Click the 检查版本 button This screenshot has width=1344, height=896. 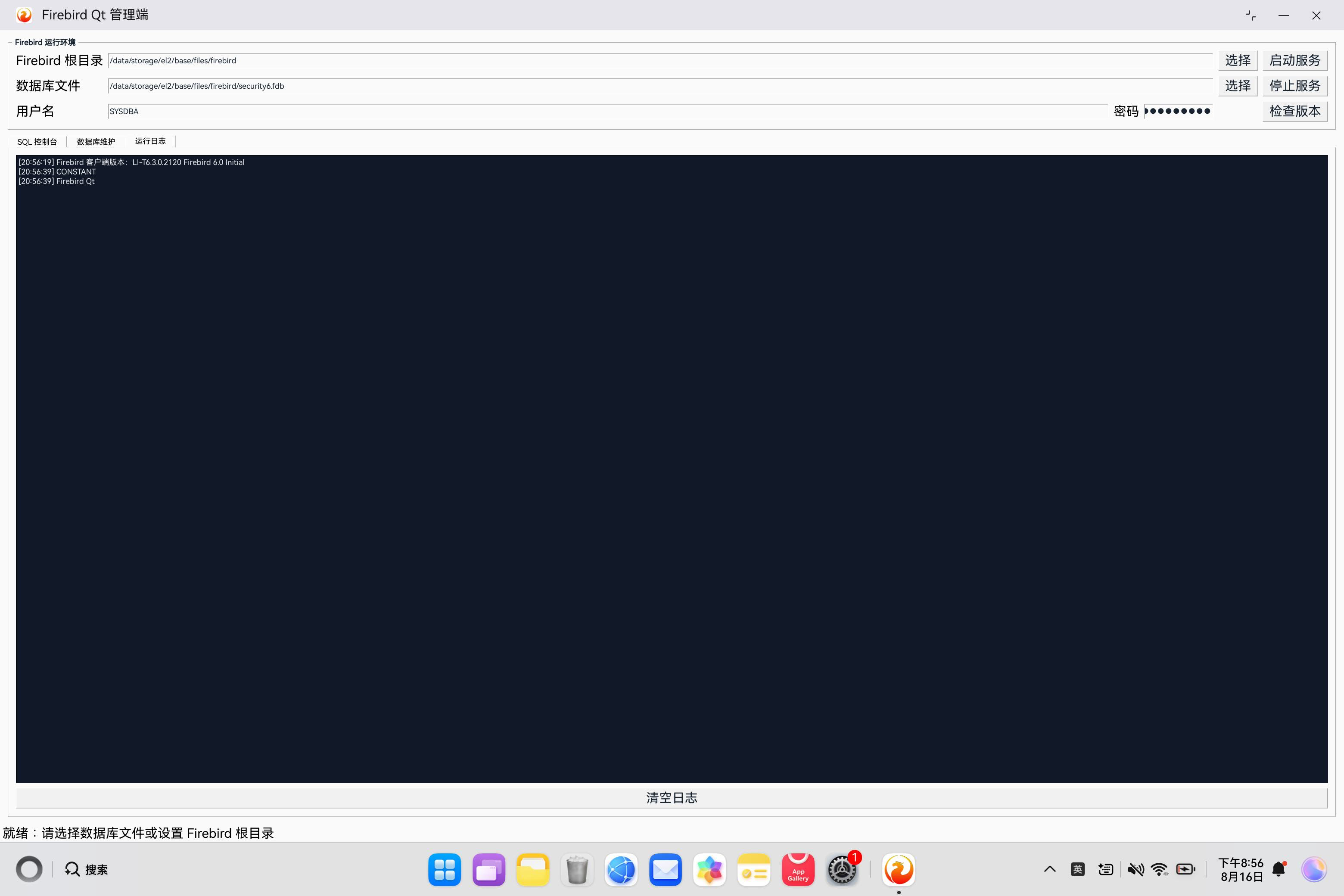(x=1295, y=111)
